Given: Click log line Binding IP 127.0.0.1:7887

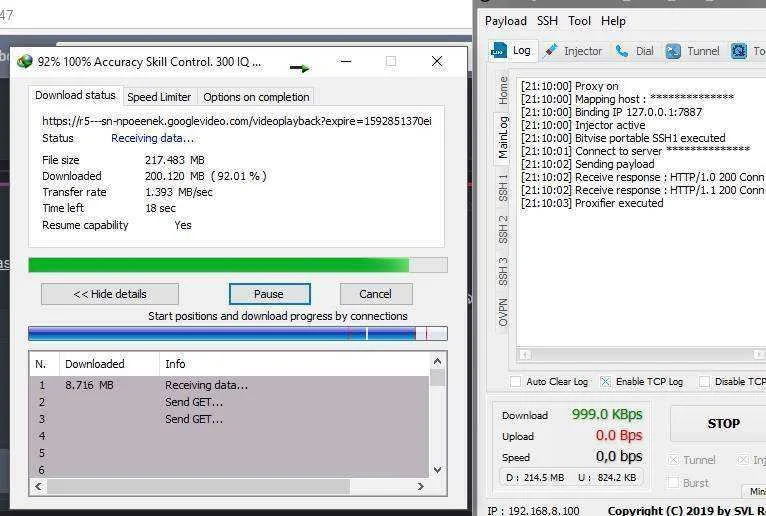Looking at the screenshot, I should click(611, 112).
